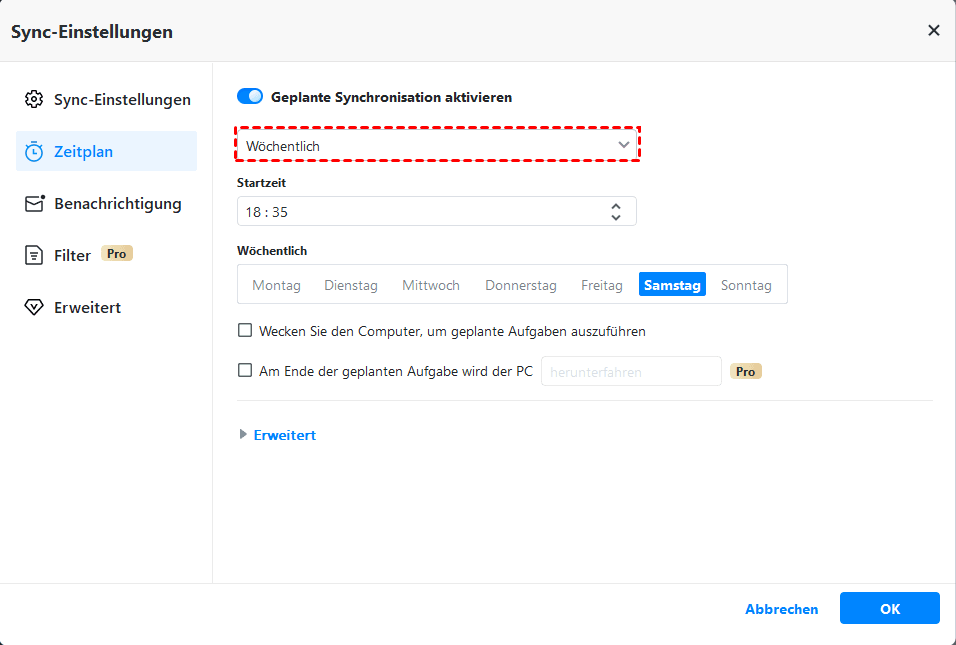Click the Startzeit up/down stepper arrows
The width and height of the screenshot is (956, 645).
[616, 212]
